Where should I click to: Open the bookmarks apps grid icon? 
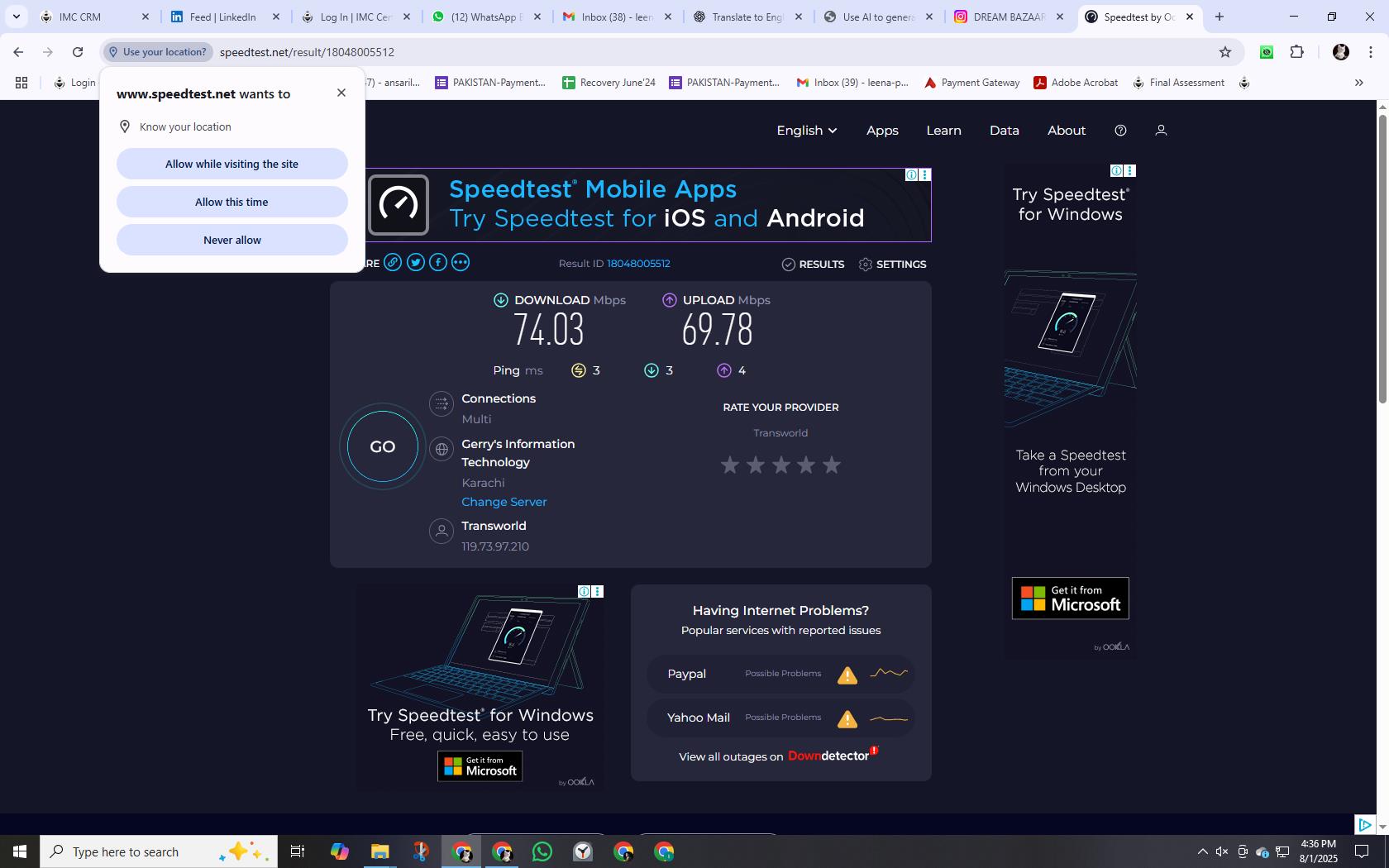click(x=21, y=83)
